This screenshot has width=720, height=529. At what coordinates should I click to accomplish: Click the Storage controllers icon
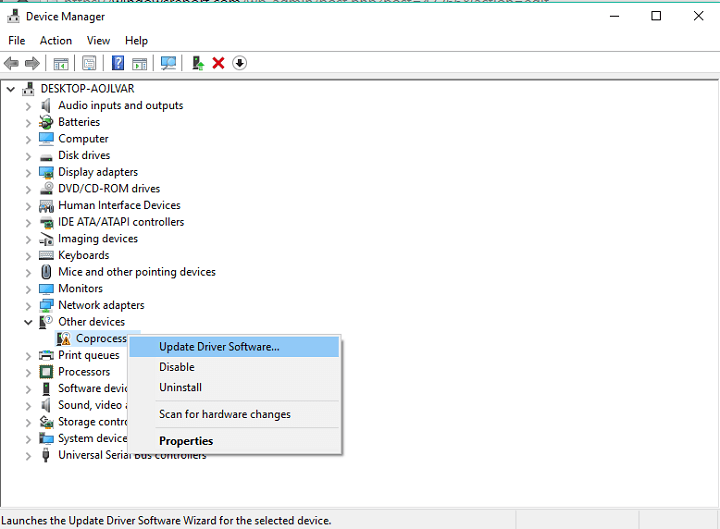[46, 422]
